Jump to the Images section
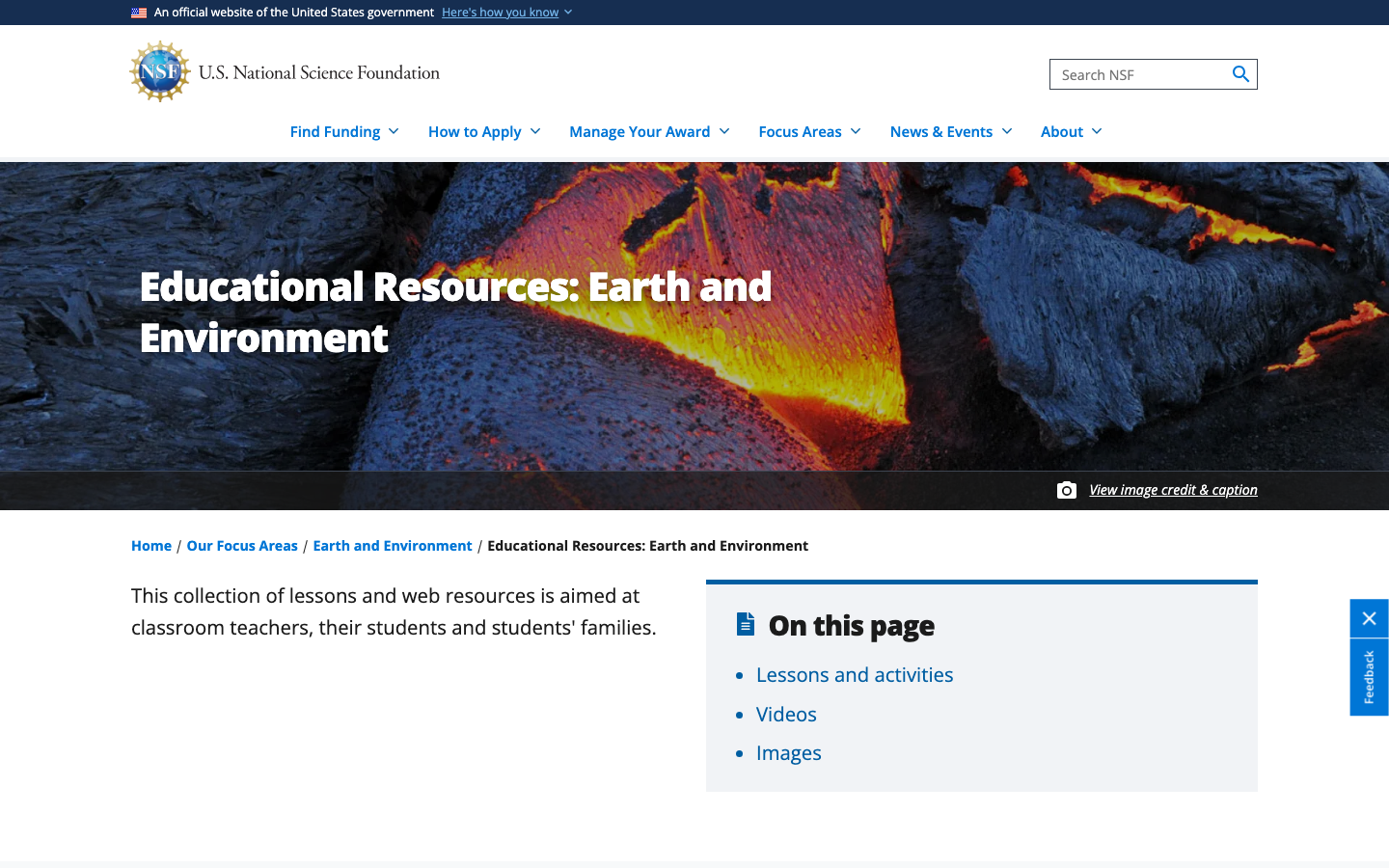Viewport: 1389px width, 868px height. tap(789, 753)
